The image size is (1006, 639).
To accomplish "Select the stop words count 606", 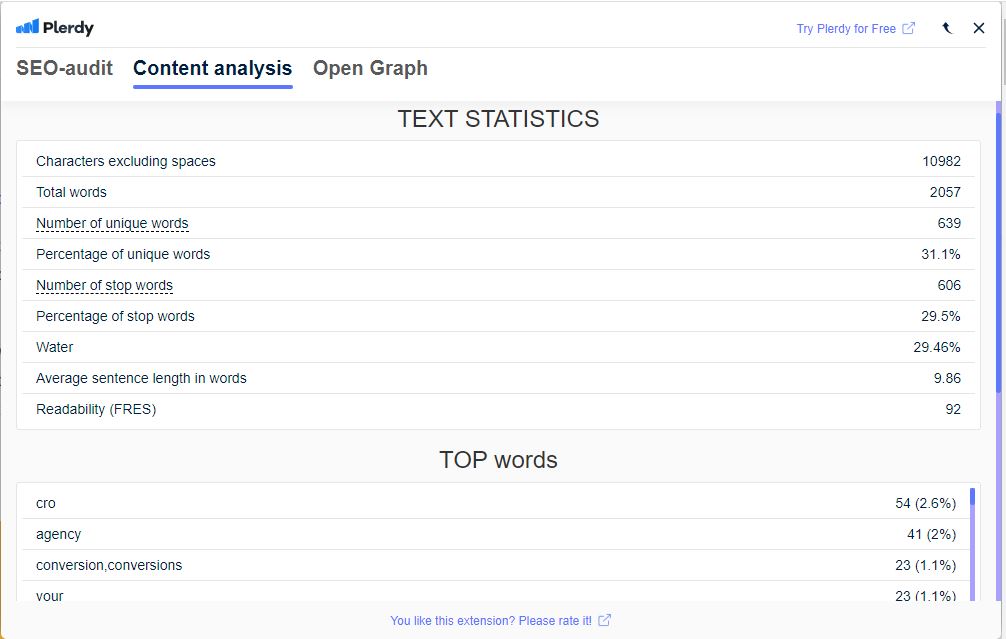I will coord(949,285).
